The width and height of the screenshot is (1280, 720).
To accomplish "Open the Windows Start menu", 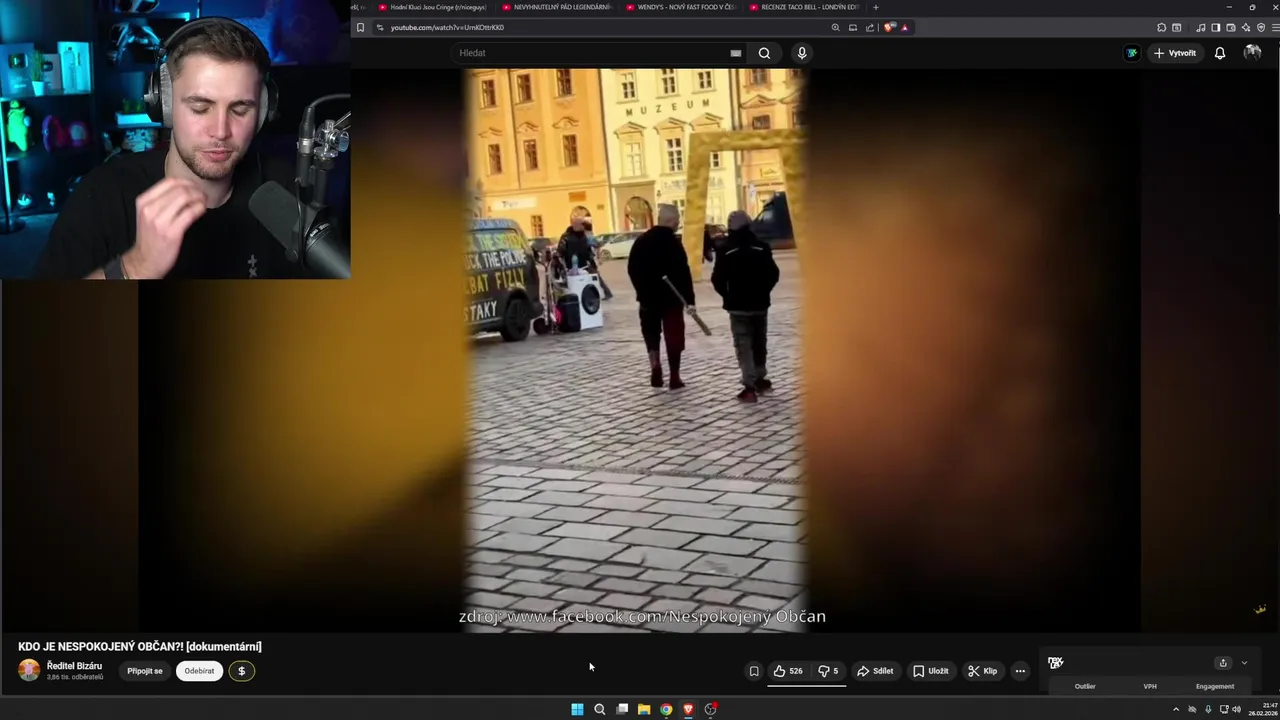I will click(x=577, y=709).
